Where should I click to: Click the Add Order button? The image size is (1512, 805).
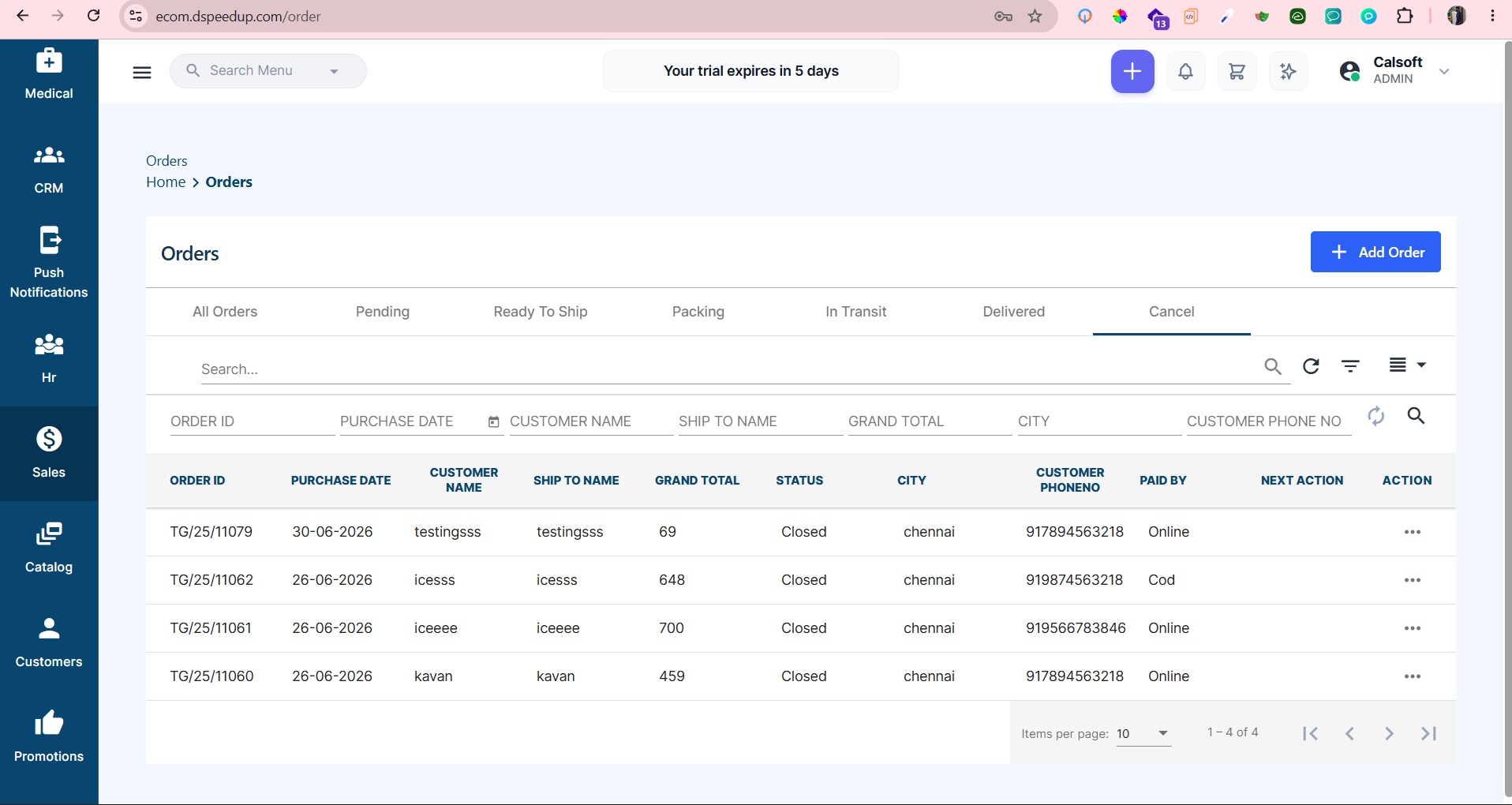pyautogui.click(x=1375, y=252)
